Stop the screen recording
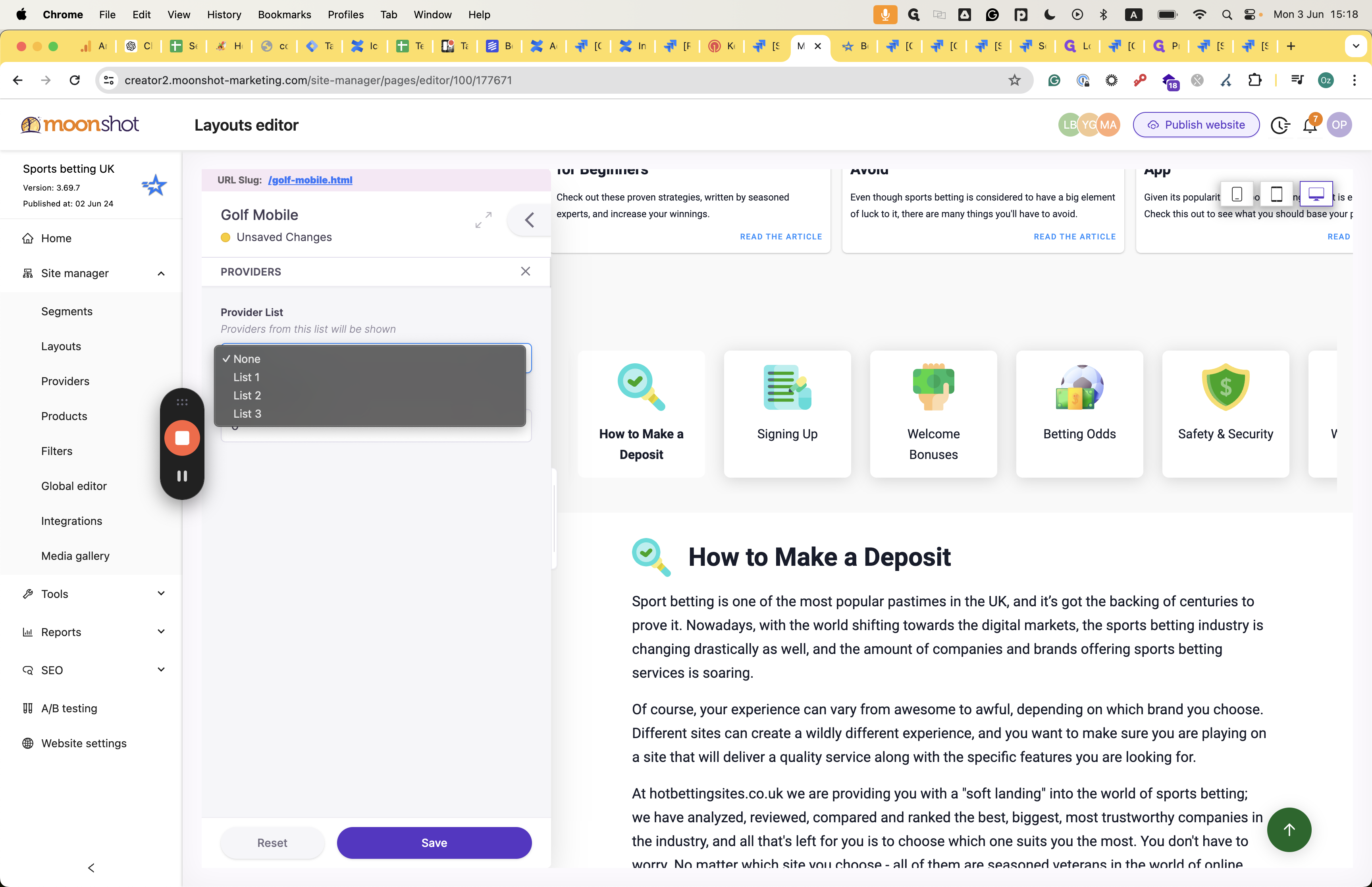Image resolution: width=1372 pixels, height=887 pixels. click(x=182, y=438)
